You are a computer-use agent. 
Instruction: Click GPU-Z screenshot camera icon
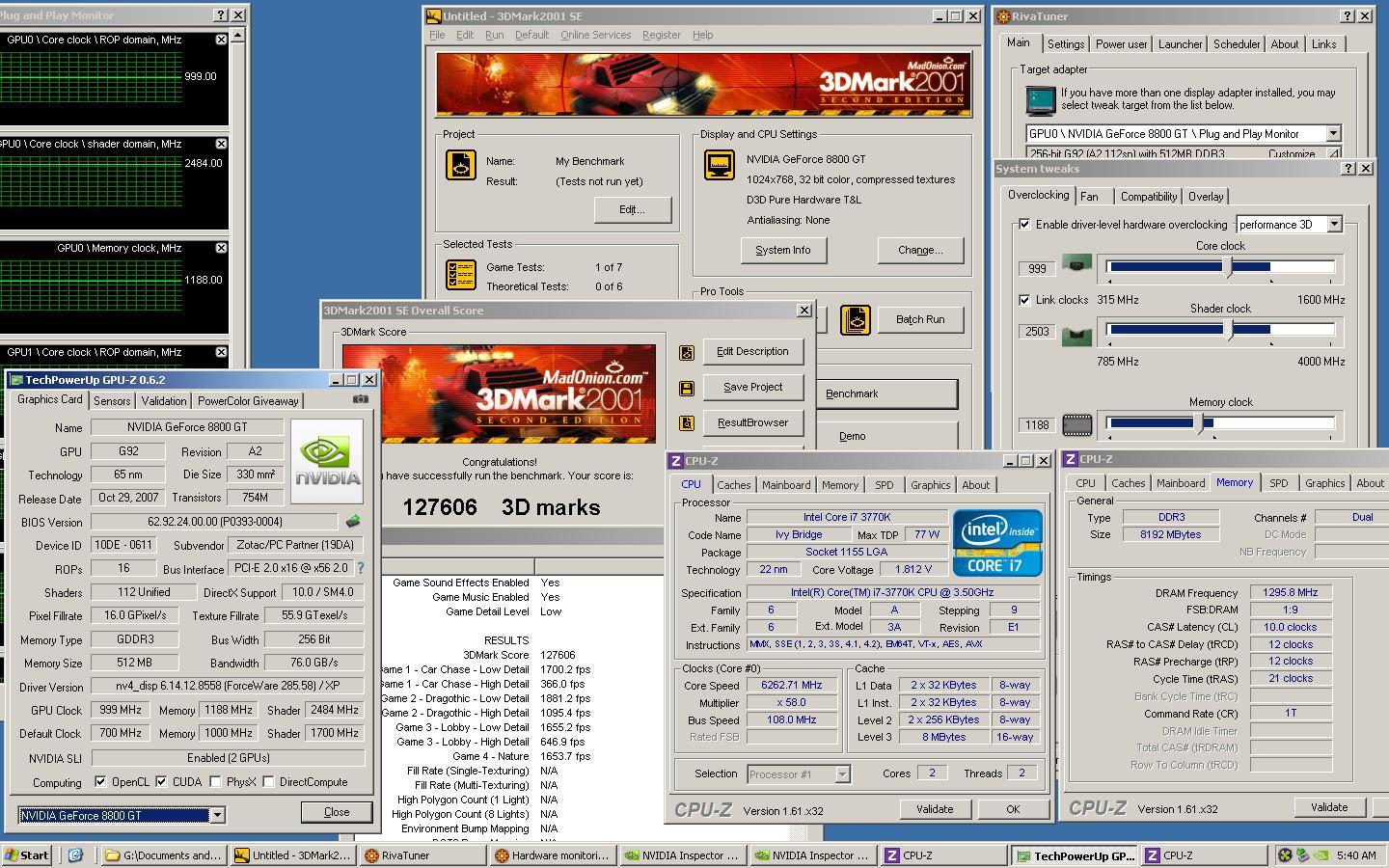click(x=360, y=399)
